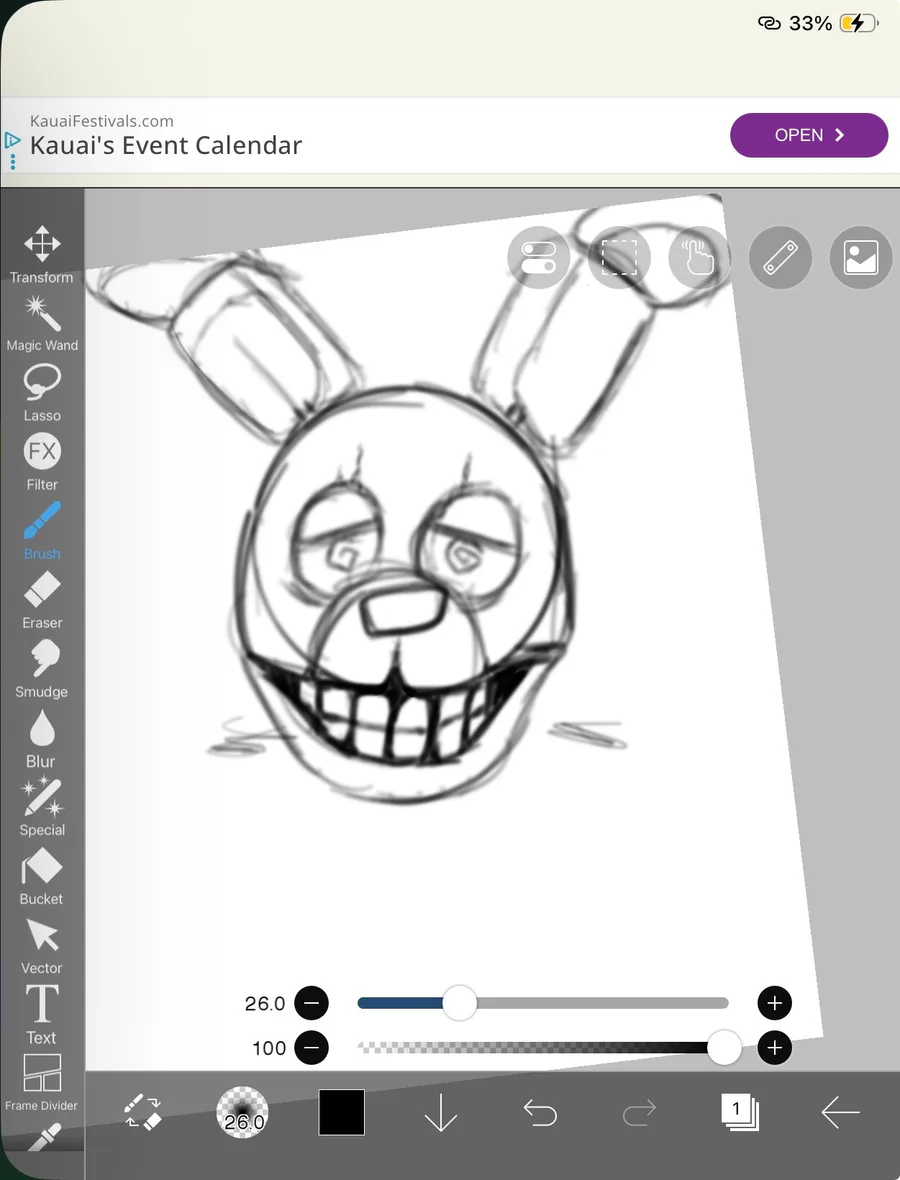This screenshot has height=1180, width=900.
Task: Tap the downward arrow icon
Action: pyautogui.click(x=441, y=1112)
